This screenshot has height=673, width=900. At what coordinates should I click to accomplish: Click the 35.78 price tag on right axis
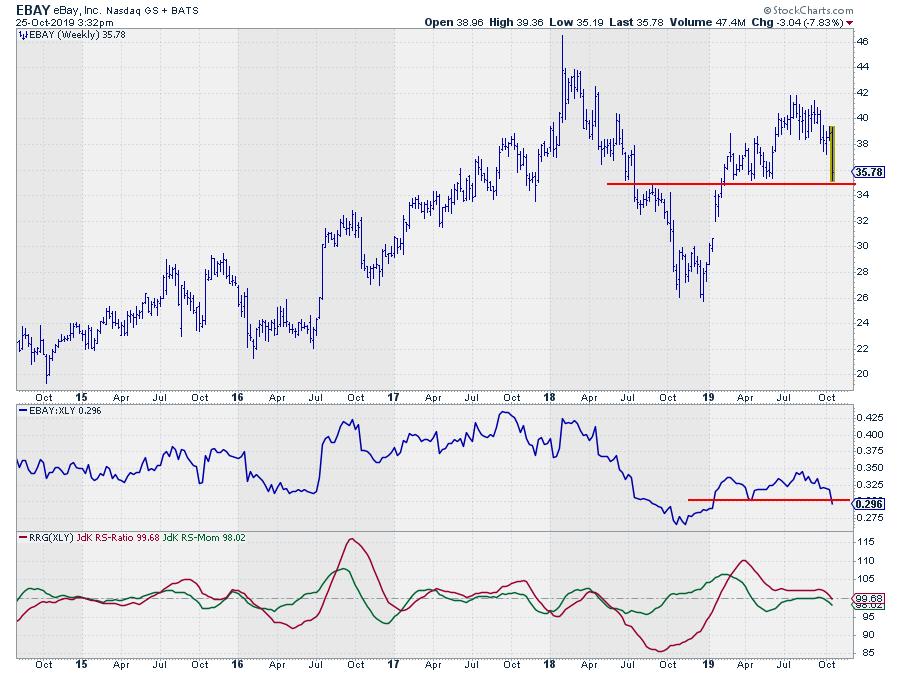pos(868,172)
